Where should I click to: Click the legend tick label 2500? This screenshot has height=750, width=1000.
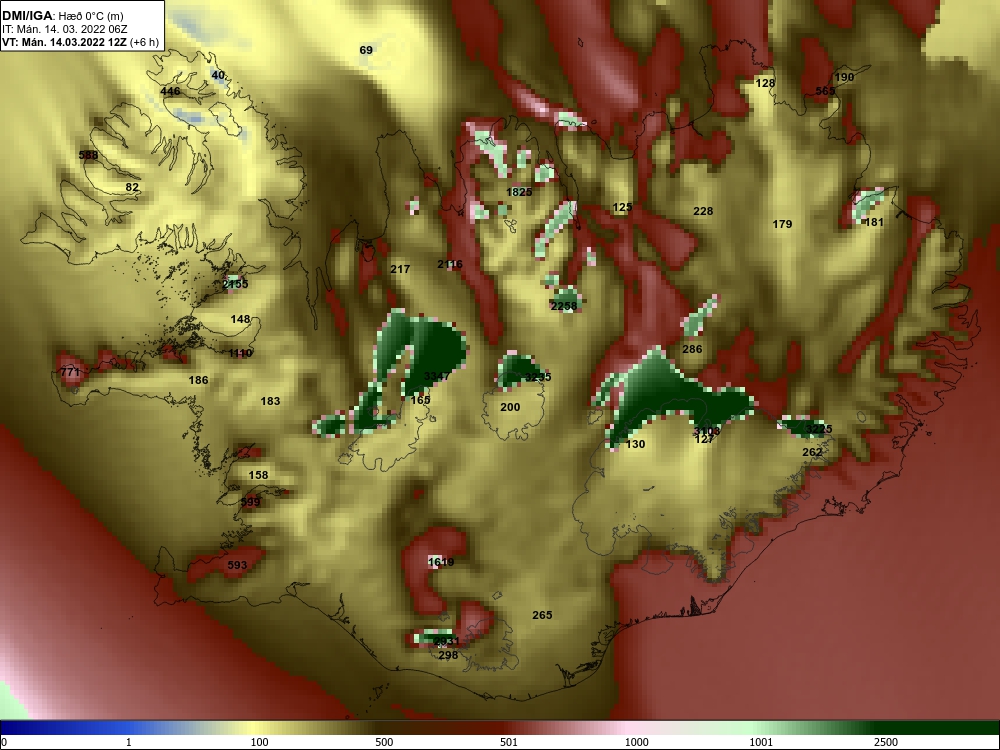click(886, 742)
